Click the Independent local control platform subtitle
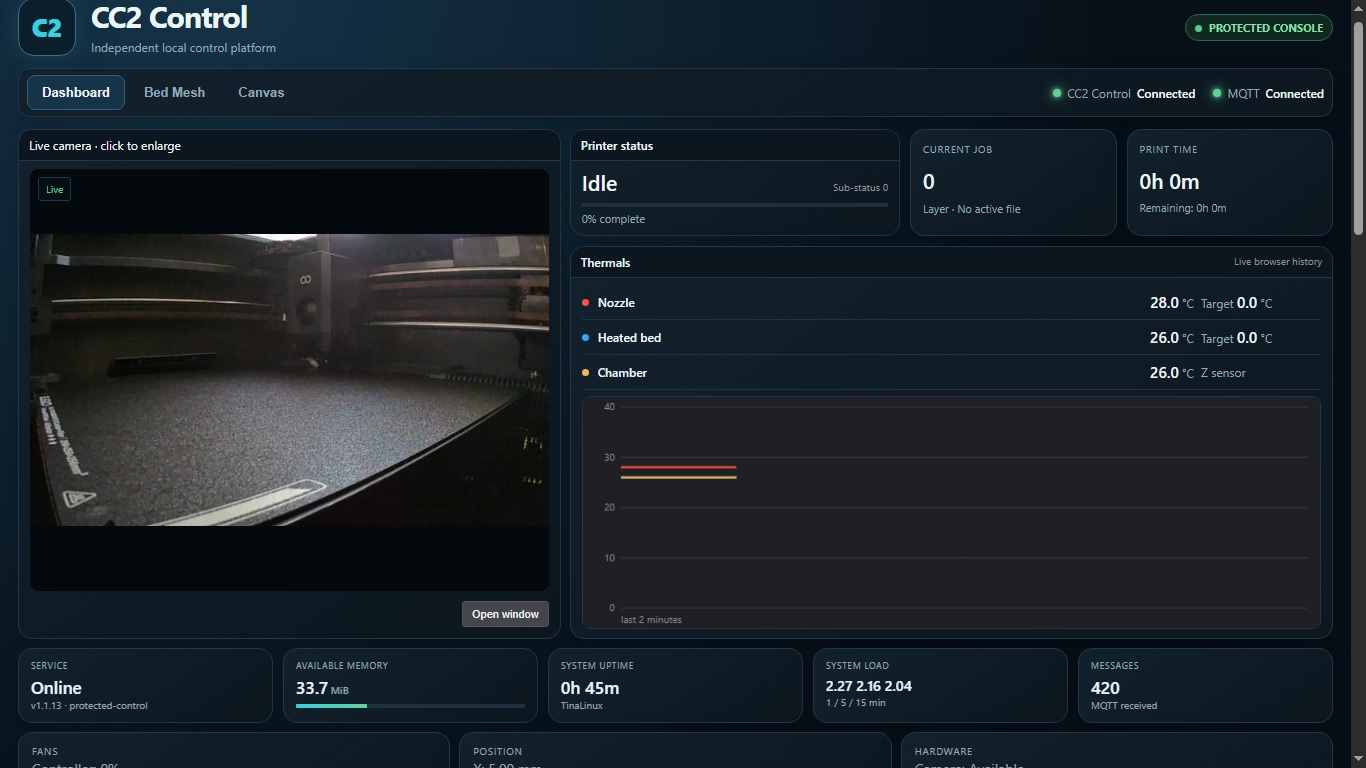 point(183,48)
